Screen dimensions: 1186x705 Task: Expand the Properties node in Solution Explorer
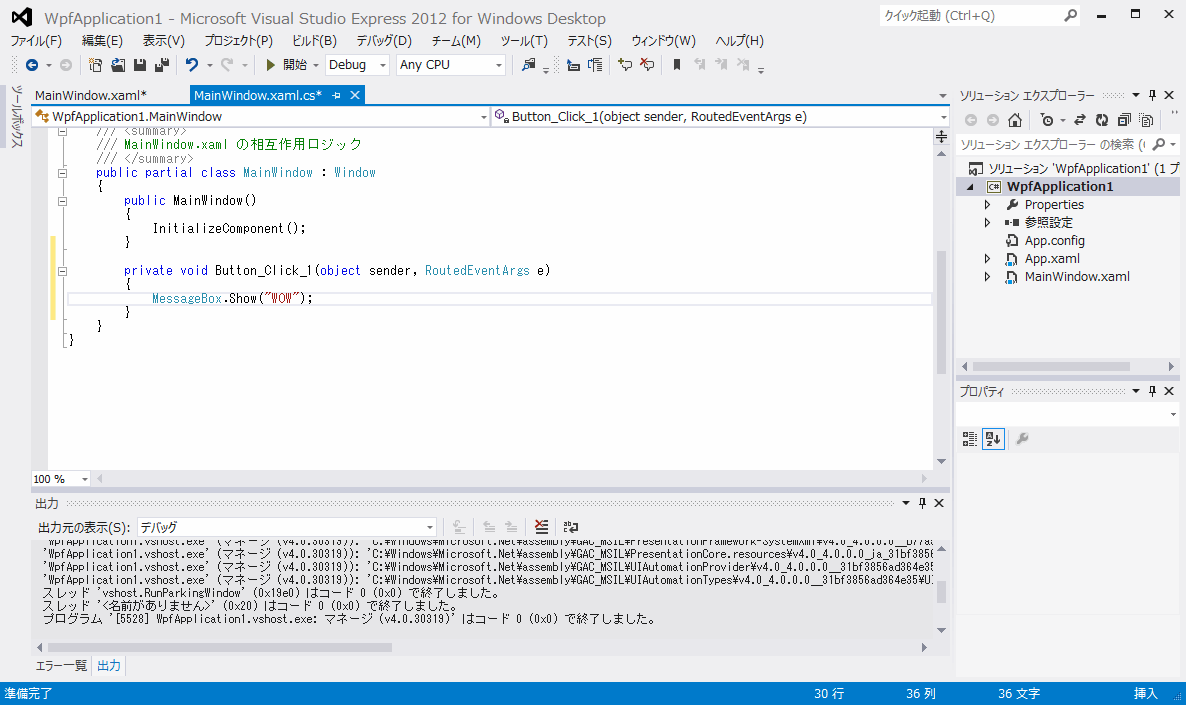(x=987, y=205)
